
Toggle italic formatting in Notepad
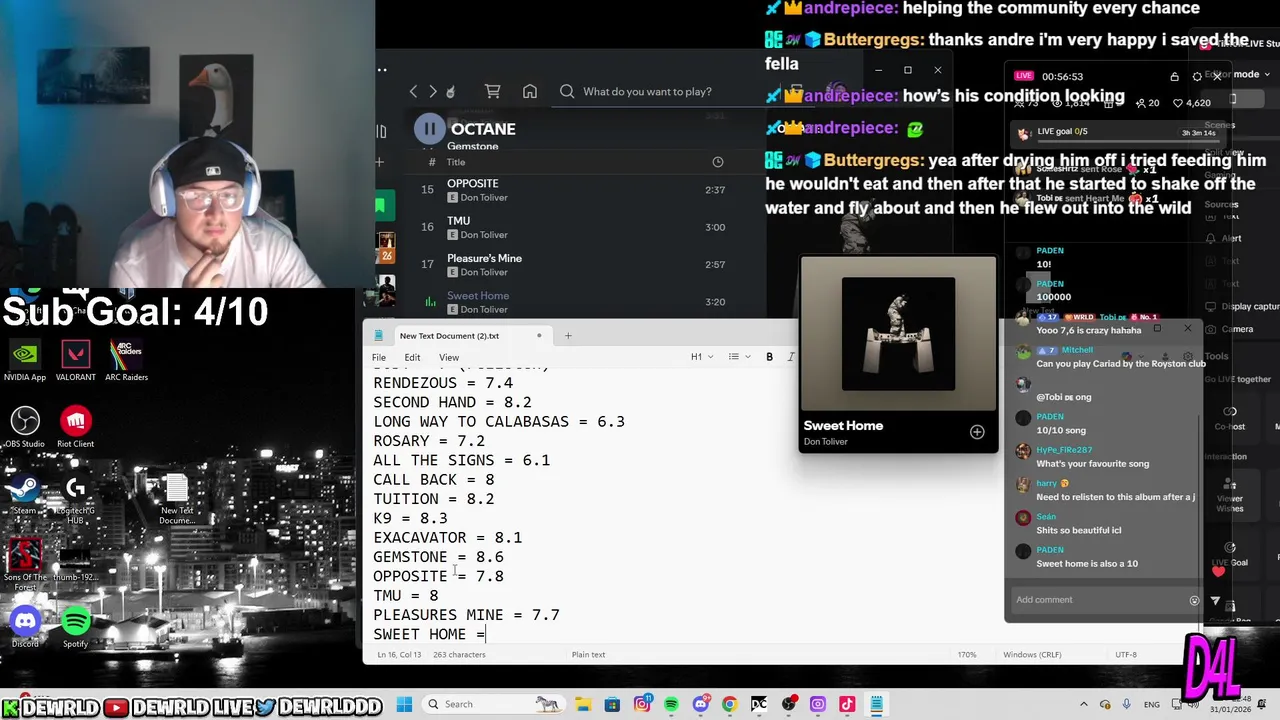point(791,357)
